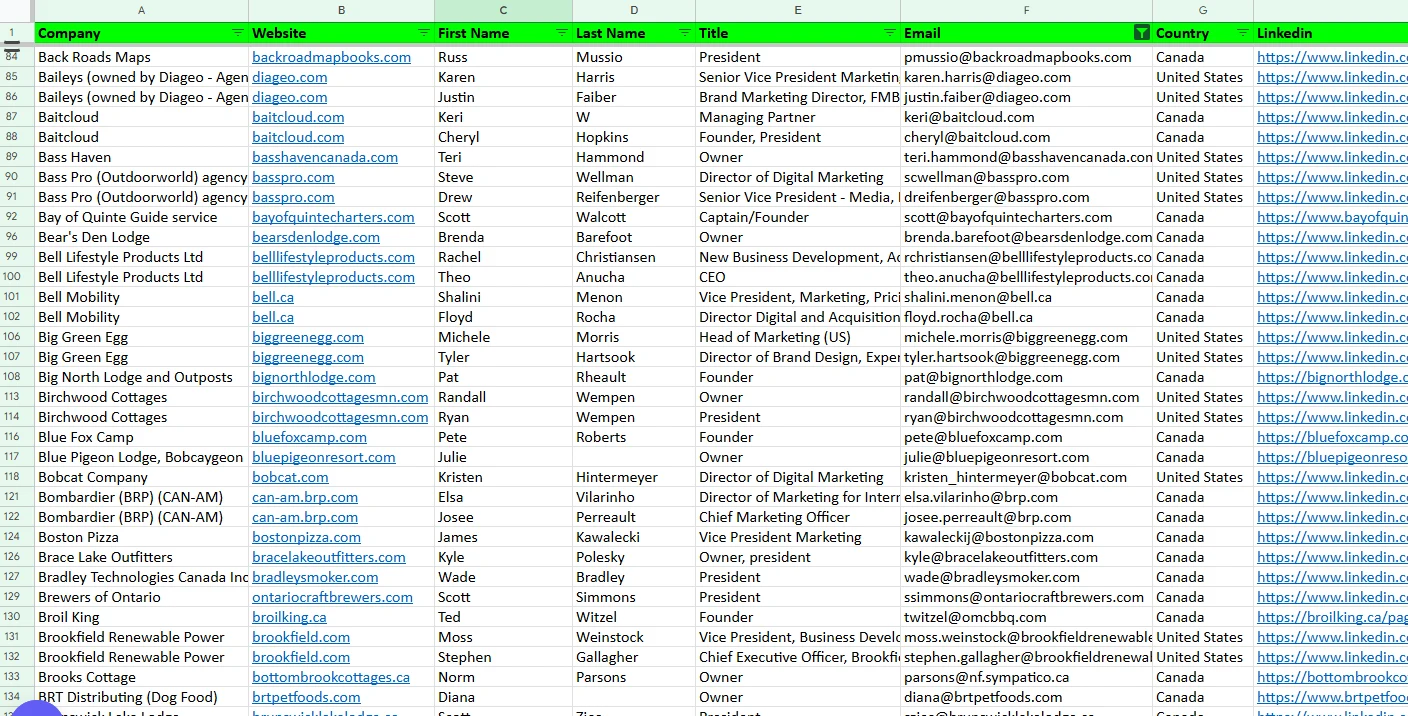Select cell 'Bay of Quinte Guide service'
Screen dimensions: 1408x716
(x=141, y=217)
